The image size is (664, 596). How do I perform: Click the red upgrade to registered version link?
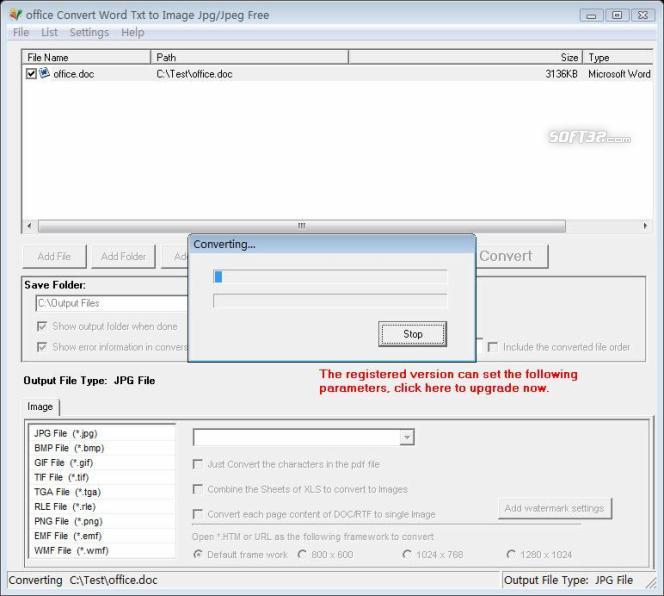448,381
